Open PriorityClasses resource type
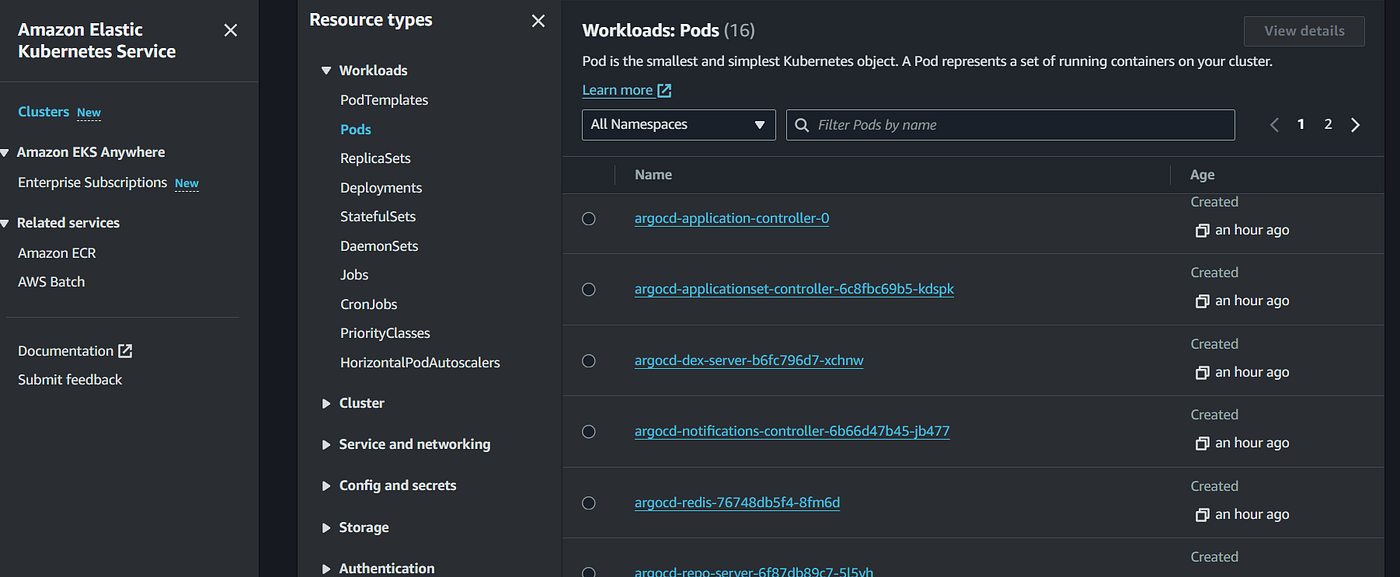 [x=385, y=333]
